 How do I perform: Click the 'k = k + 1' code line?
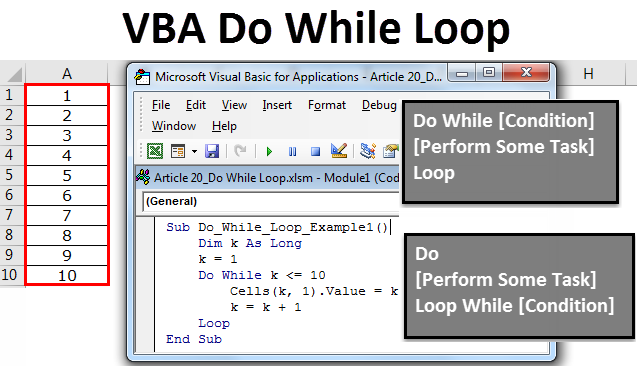[x=266, y=307]
